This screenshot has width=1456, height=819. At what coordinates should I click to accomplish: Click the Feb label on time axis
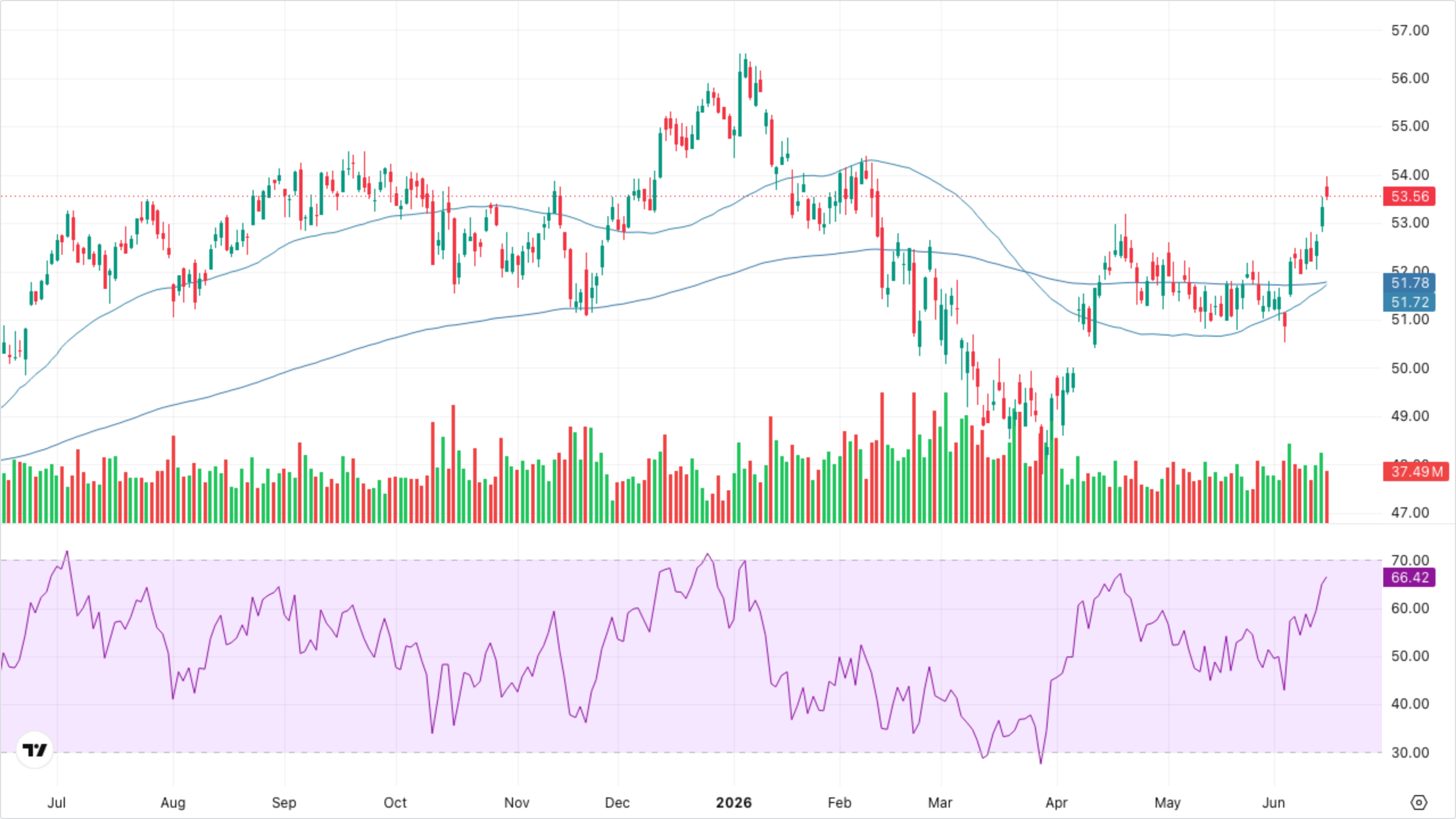839,803
